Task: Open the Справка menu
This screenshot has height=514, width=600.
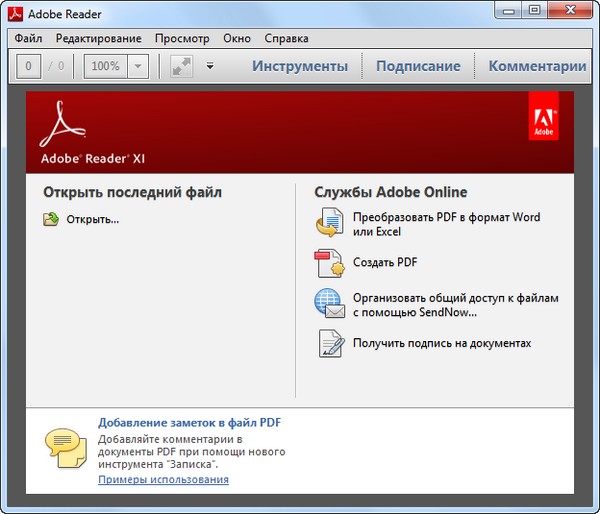Action: coord(287,38)
